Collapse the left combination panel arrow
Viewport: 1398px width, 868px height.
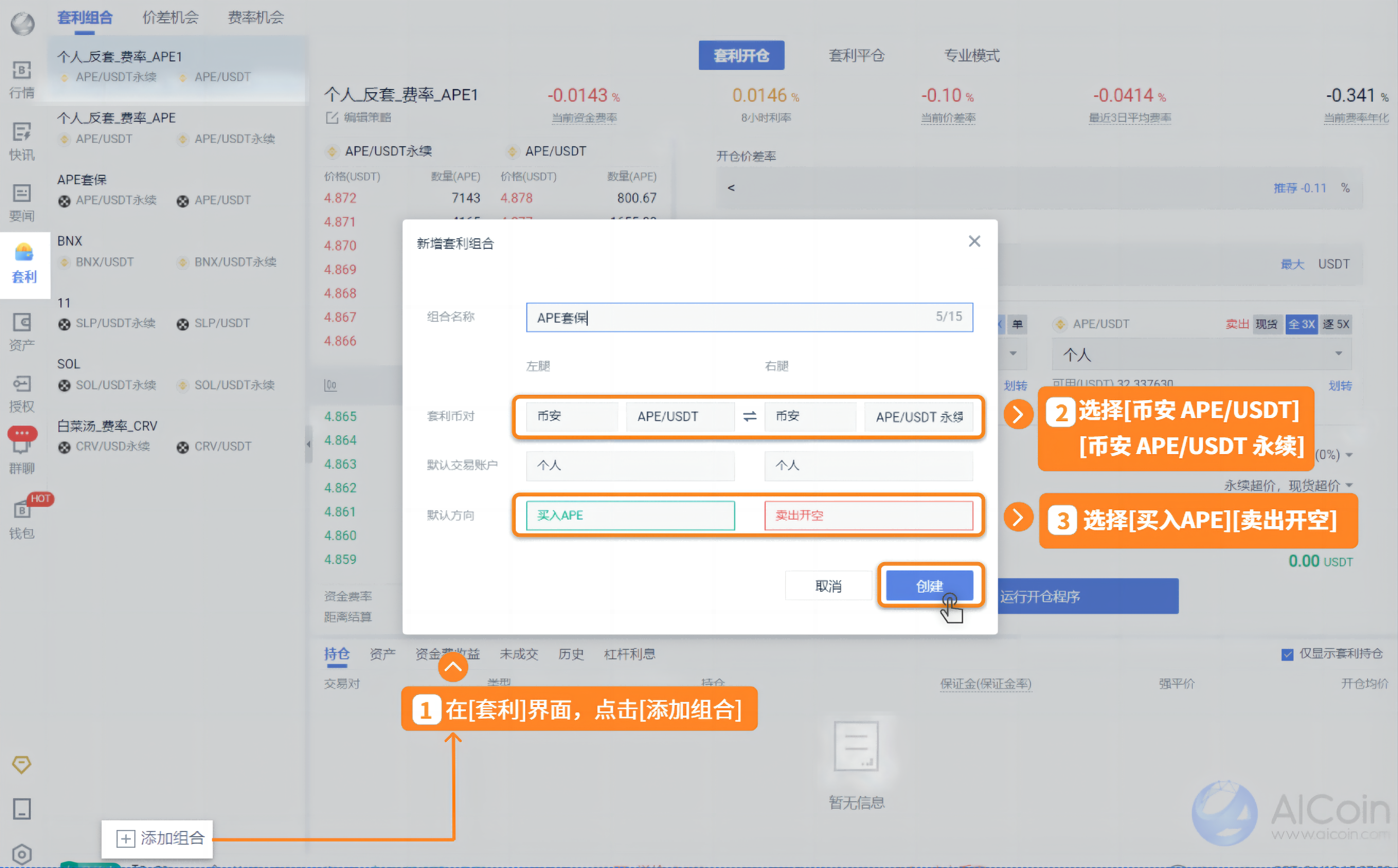point(308,444)
